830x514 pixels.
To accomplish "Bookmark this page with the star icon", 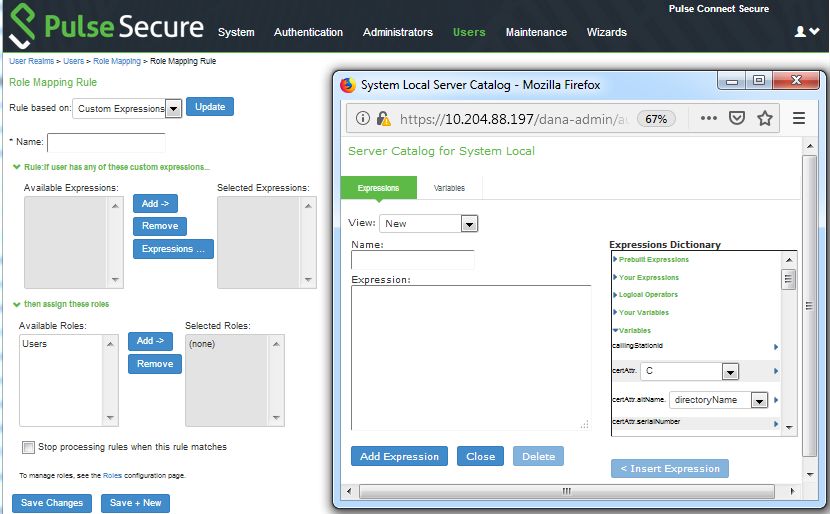I will 764,118.
